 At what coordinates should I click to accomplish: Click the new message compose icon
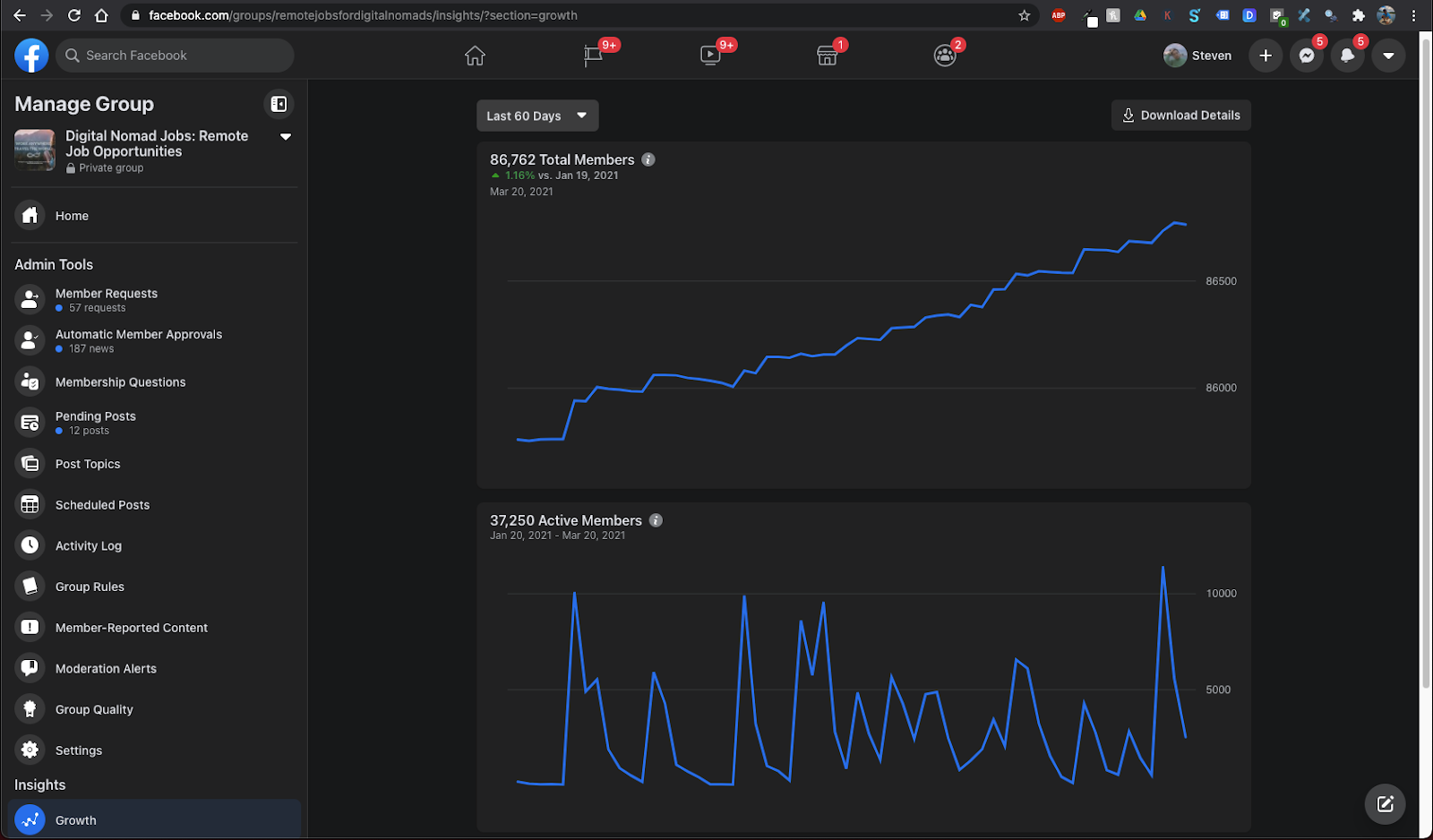point(1386,803)
